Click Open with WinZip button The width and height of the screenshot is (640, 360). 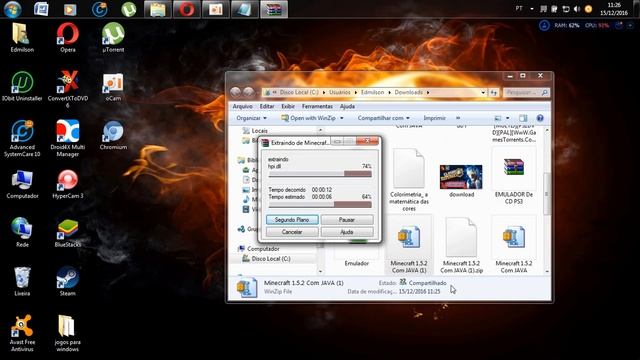pos(309,118)
